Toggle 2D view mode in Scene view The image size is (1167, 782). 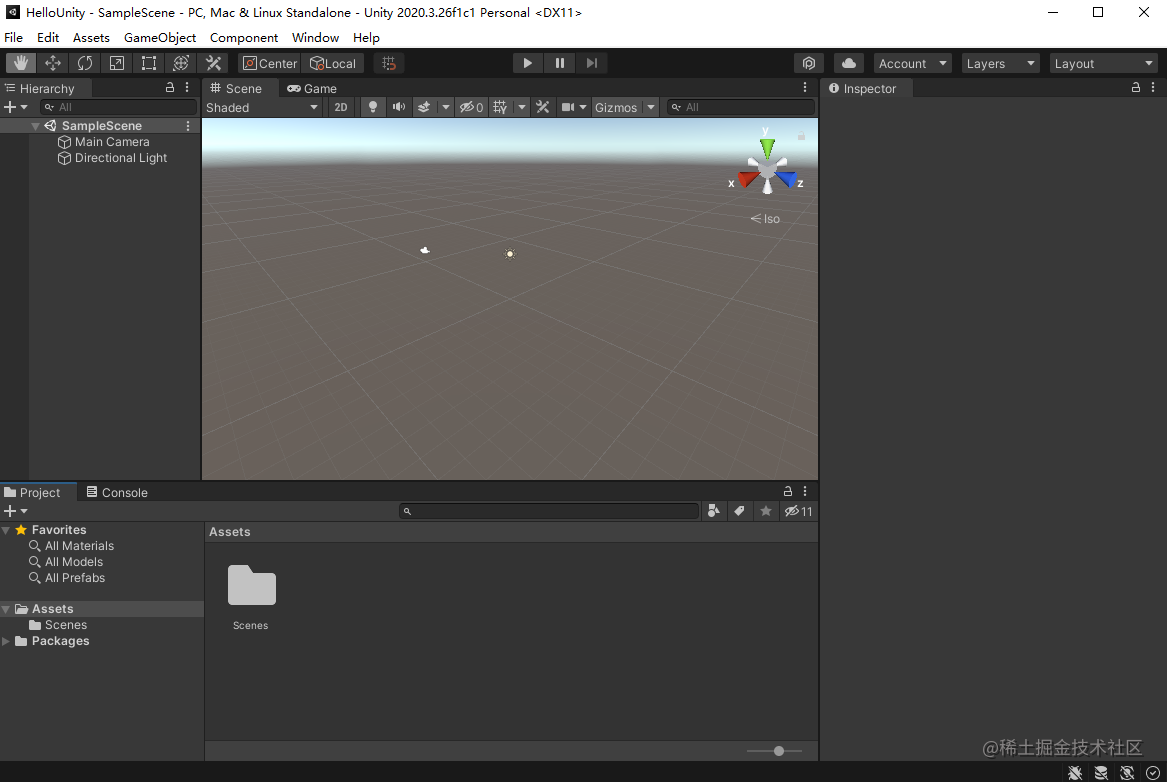[x=341, y=107]
